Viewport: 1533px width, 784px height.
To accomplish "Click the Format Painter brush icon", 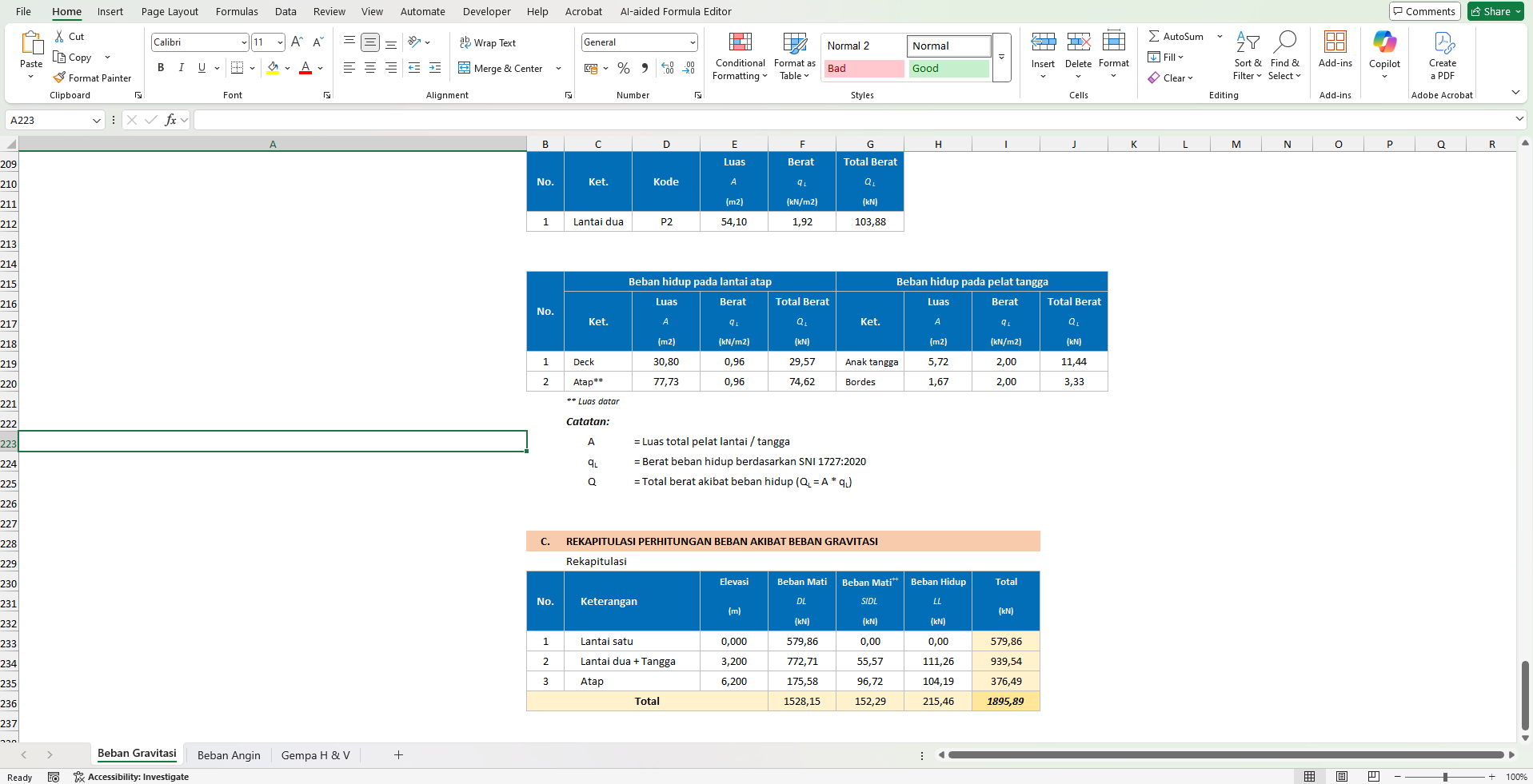I will click(x=59, y=78).
